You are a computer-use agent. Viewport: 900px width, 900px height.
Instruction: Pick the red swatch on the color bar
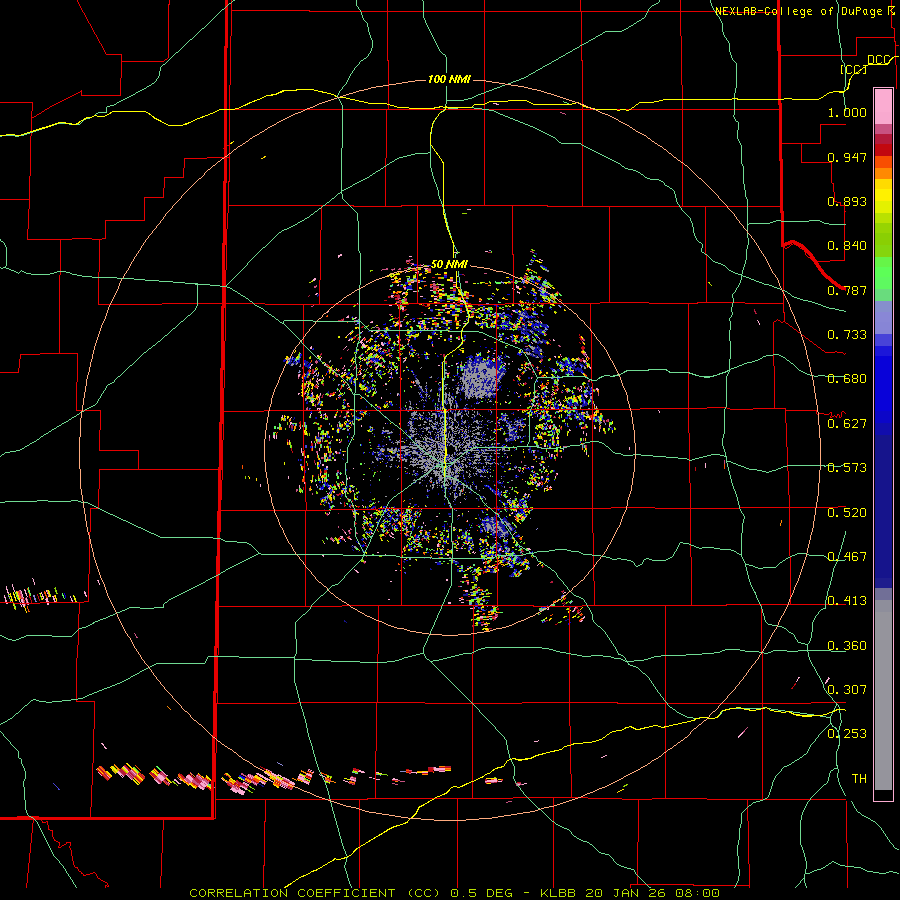[x=883, y=150]
